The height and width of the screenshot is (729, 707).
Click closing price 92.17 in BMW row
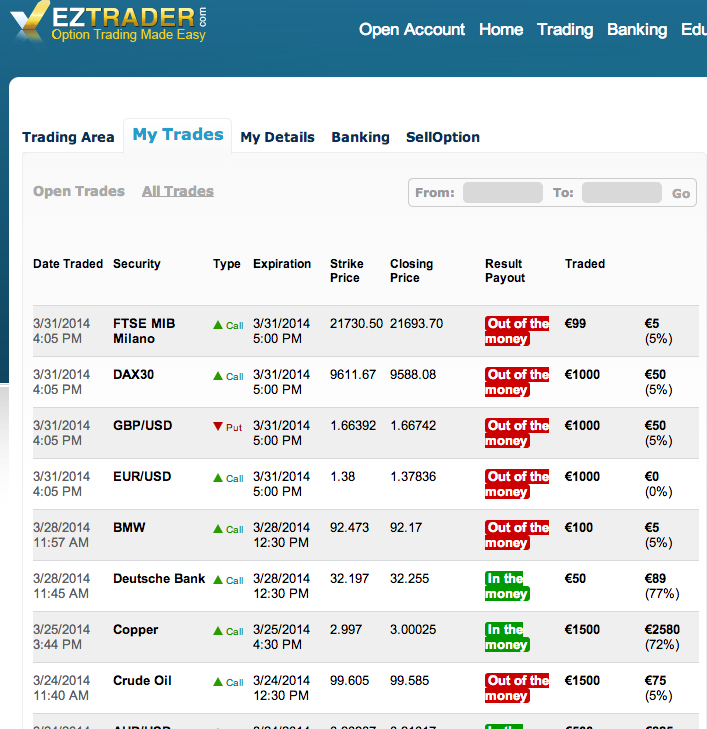coord(406,528)
